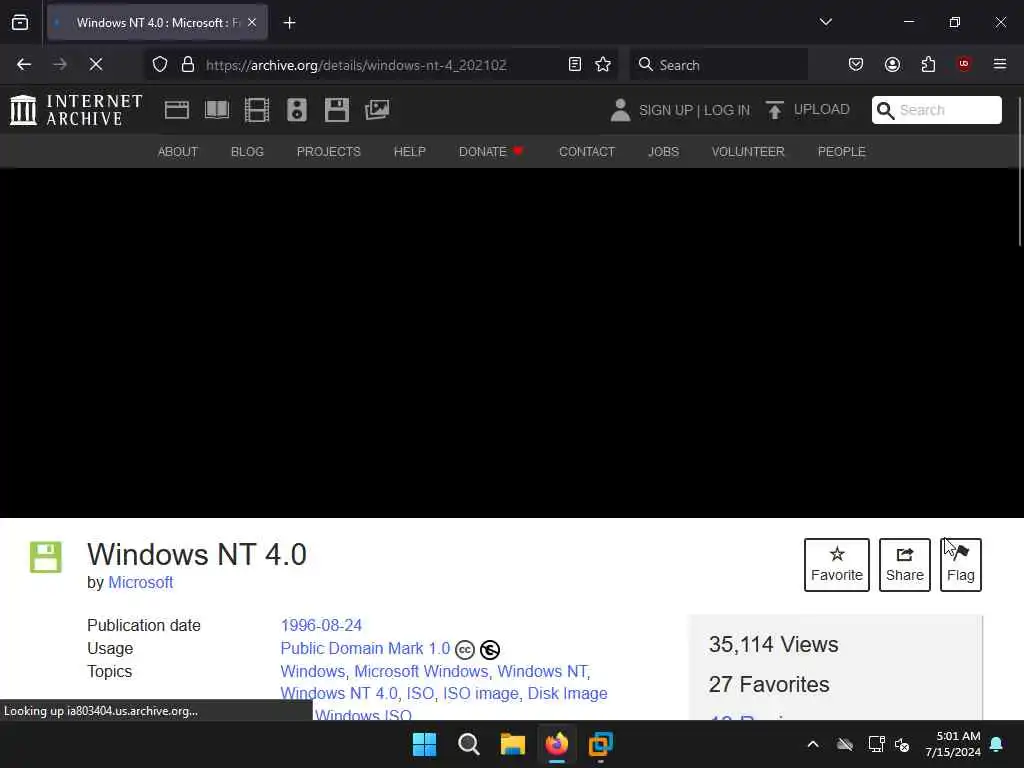The image size is (1024, 768).
Task: Click the Upload arrow icon
Action: click(775, 110)
